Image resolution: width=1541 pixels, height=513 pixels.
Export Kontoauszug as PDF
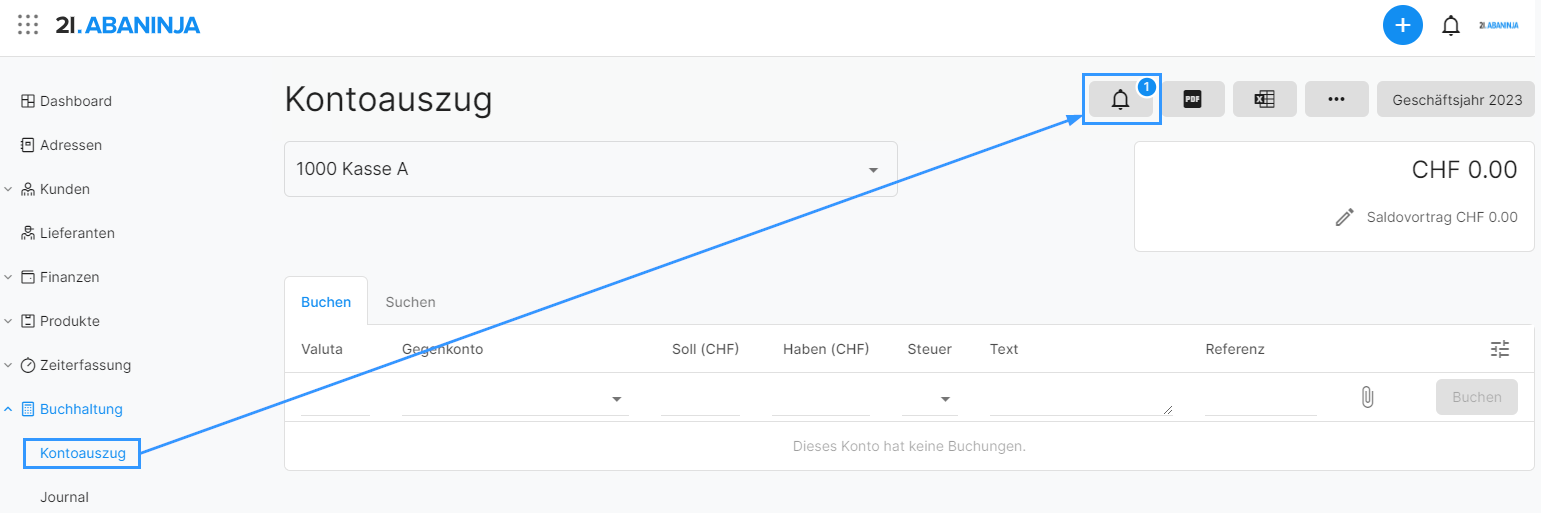point(1193,99)
